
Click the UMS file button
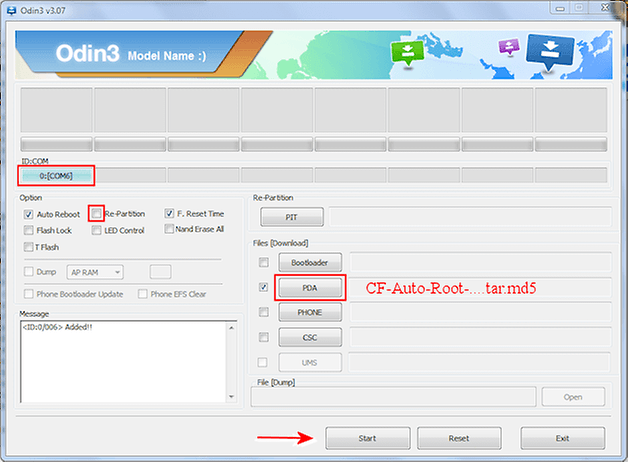point(310,362)
